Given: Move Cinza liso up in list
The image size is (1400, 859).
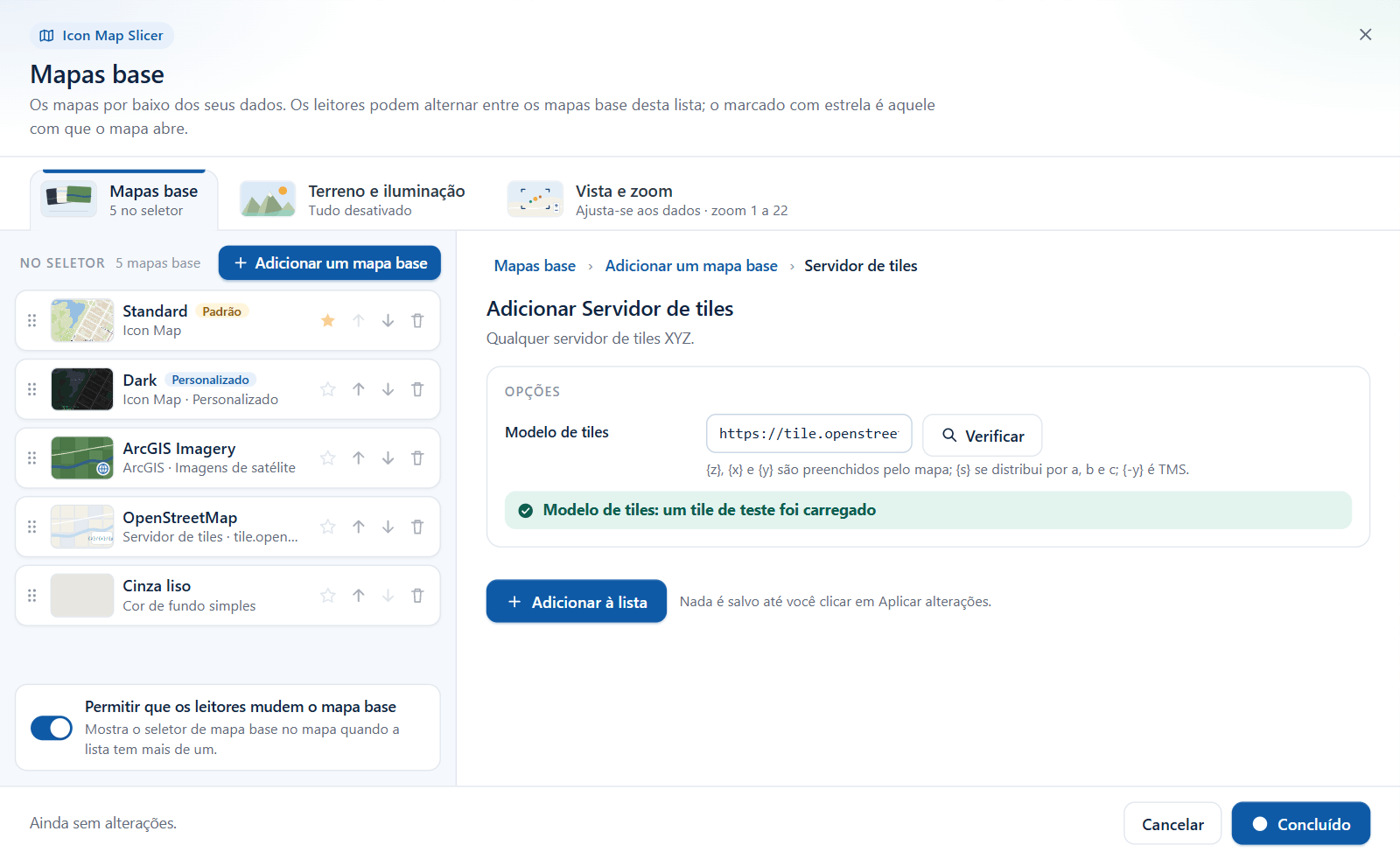Looking at the screenshot, I should pyautogui.click(x=359, y=596).
